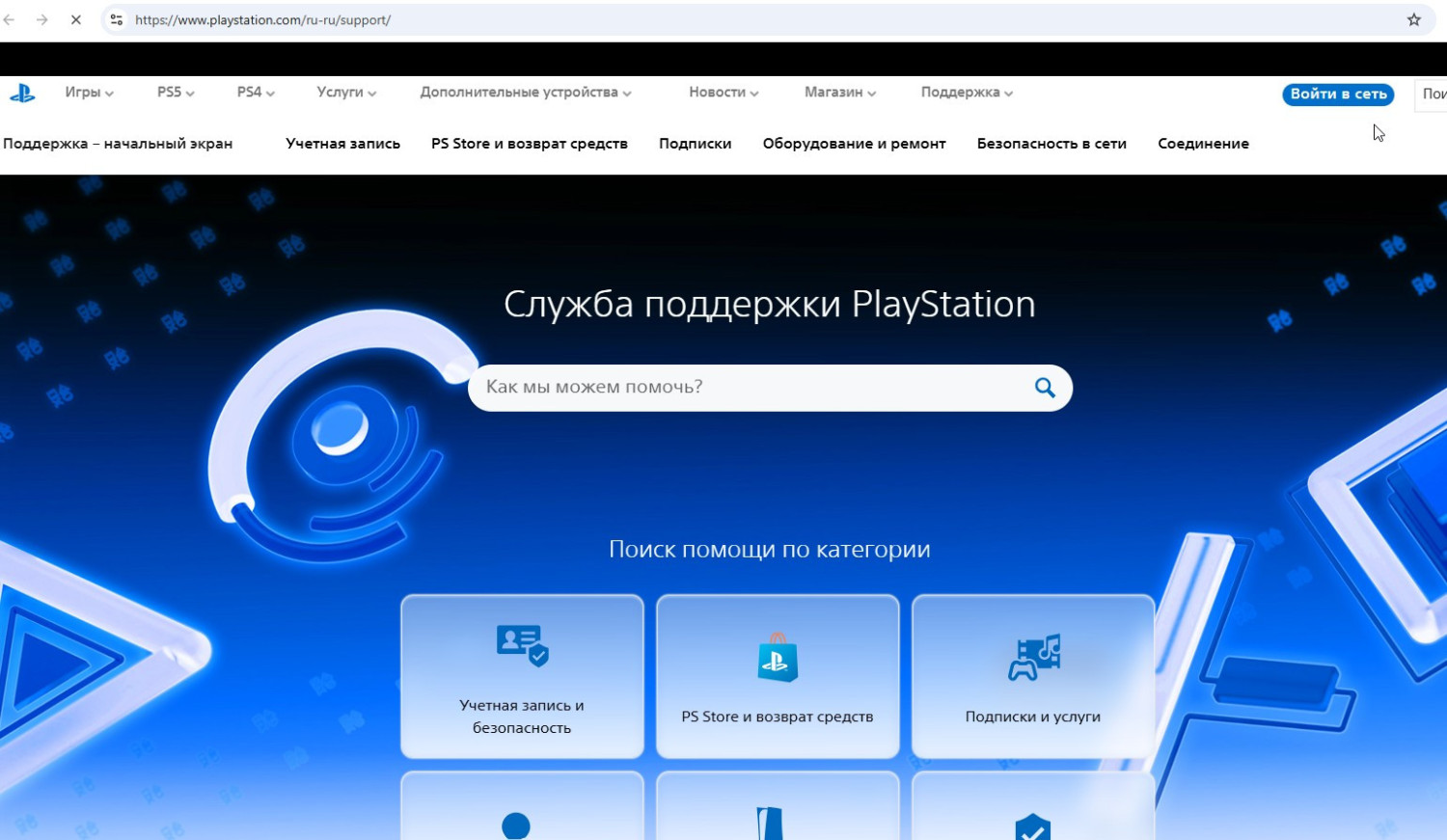This screenshot has height=840, width=1447.
Task: Expand the Услуги dropdown
Action: coord(346,93)
